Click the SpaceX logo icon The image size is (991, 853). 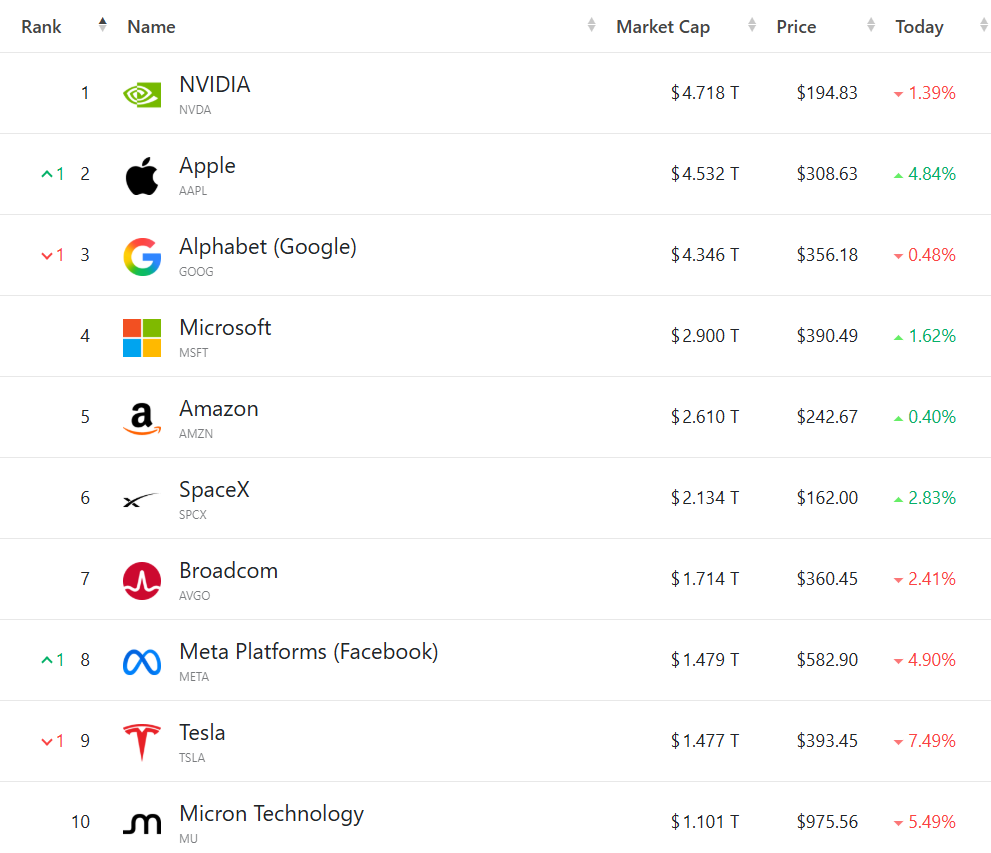[x=140, y=500]
